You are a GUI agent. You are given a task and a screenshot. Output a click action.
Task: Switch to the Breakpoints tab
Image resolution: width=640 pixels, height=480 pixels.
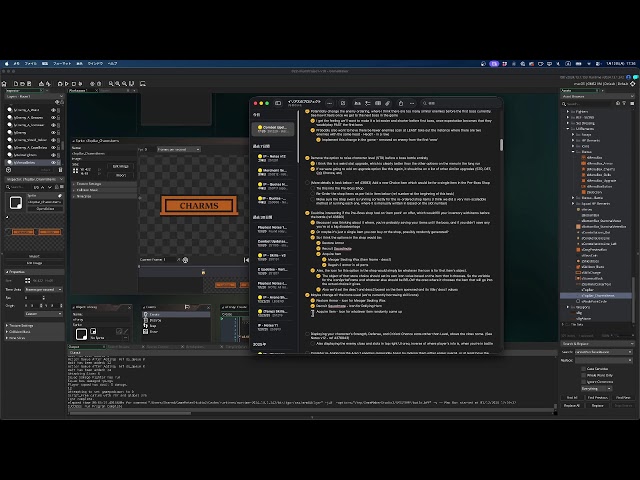coord(195,347)
